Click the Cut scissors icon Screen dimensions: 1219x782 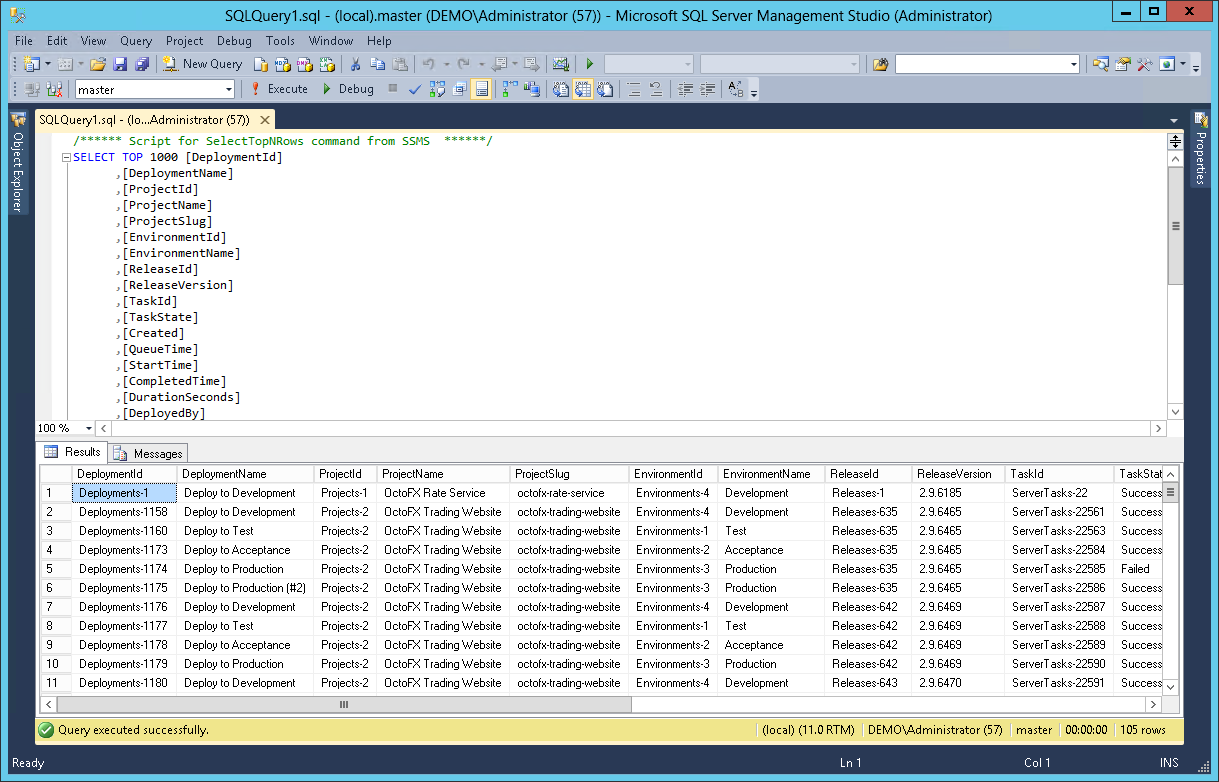click(355, 64)
